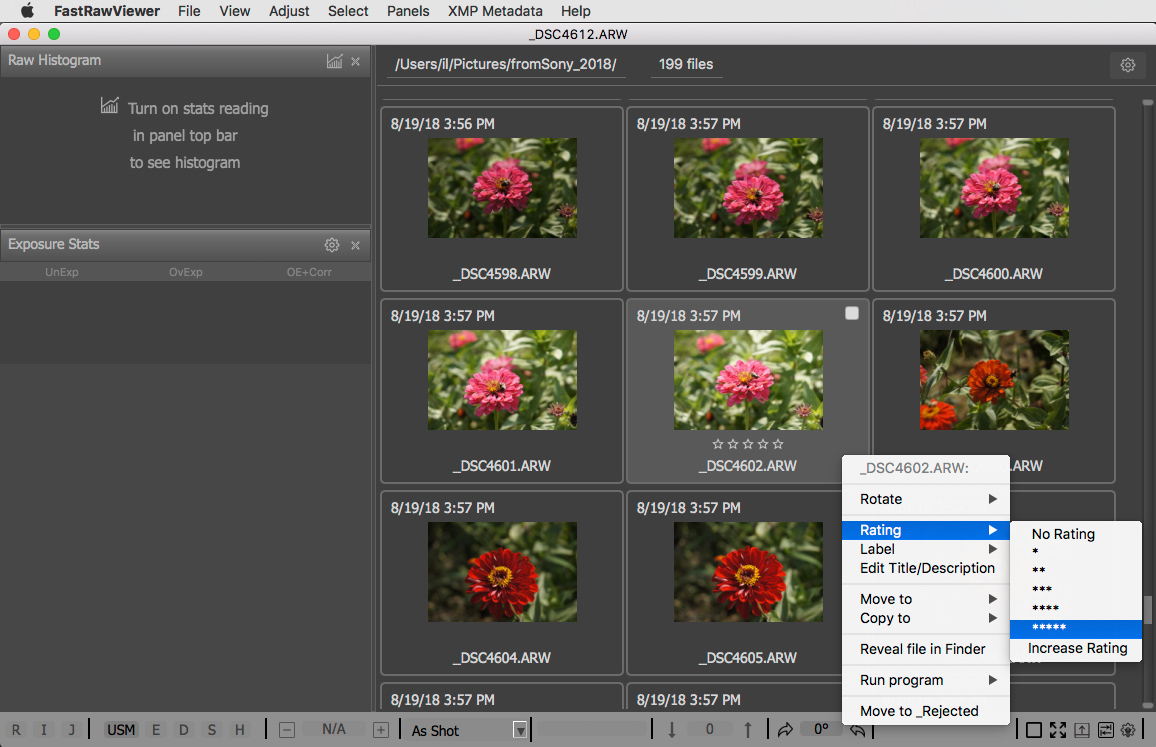Open Exposure Stats settings gear

coord(332,245)
